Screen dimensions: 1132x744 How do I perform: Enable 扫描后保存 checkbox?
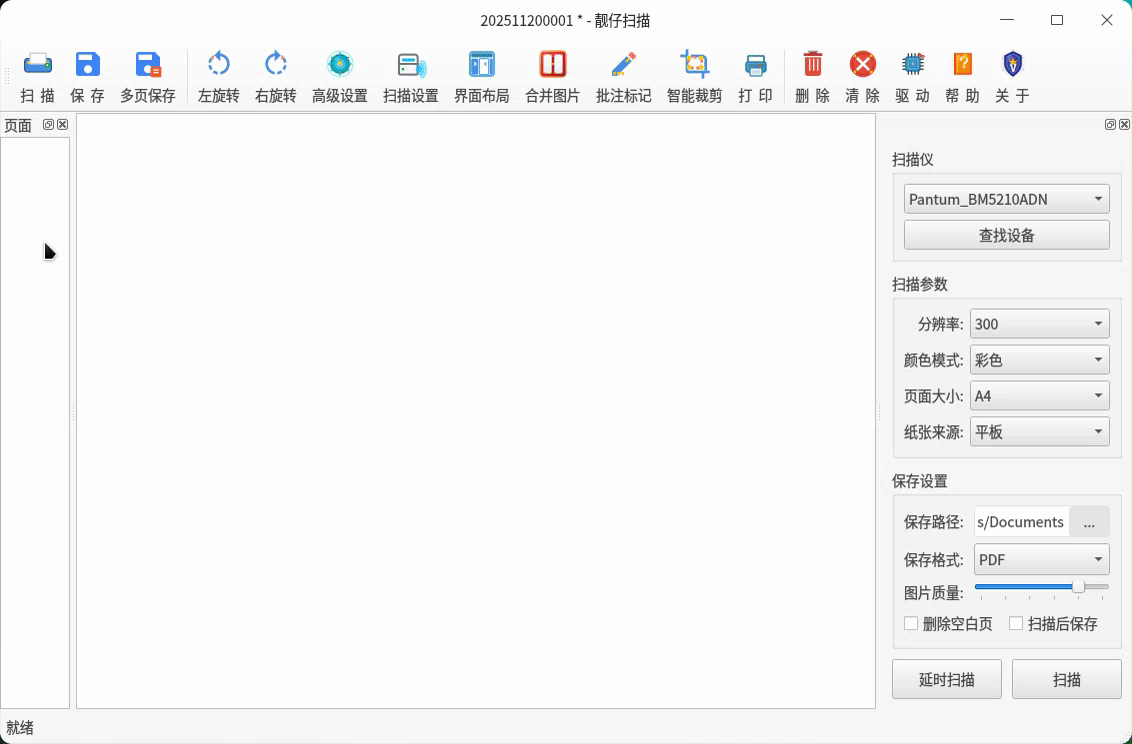1053,623
